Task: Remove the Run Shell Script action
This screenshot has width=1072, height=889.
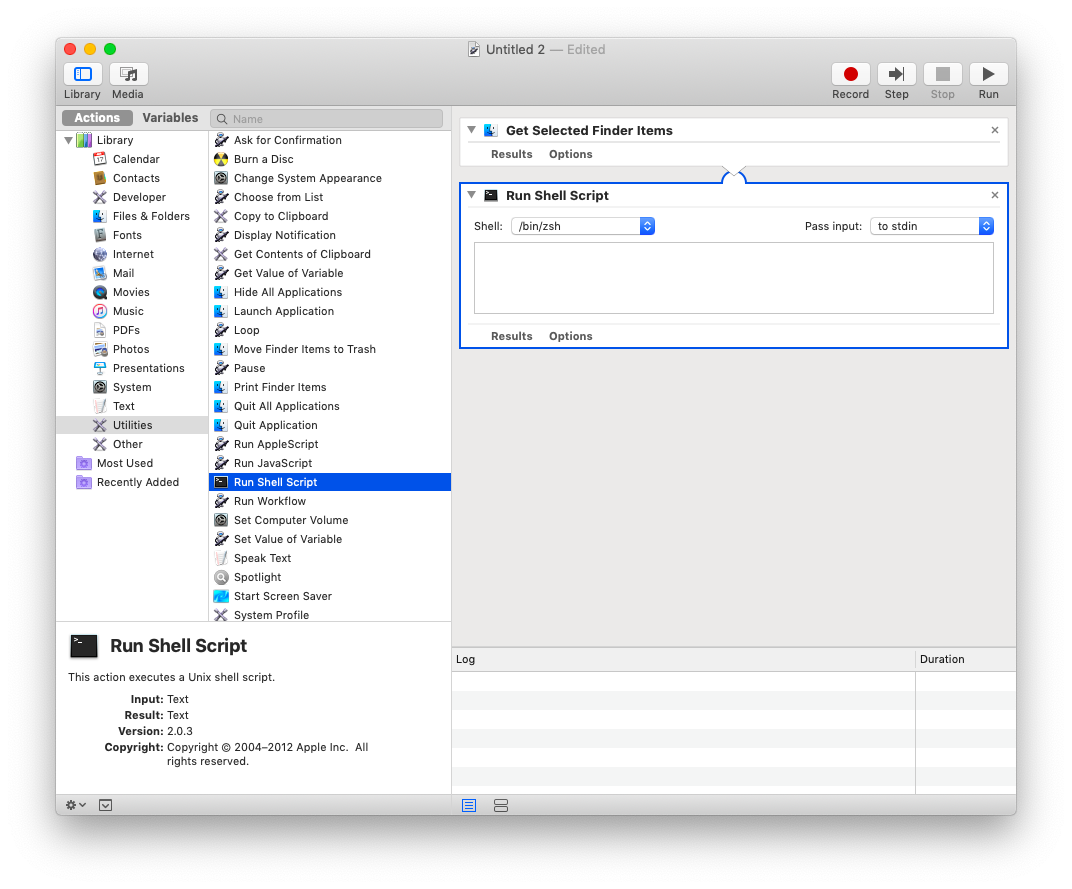Action: 995,195
